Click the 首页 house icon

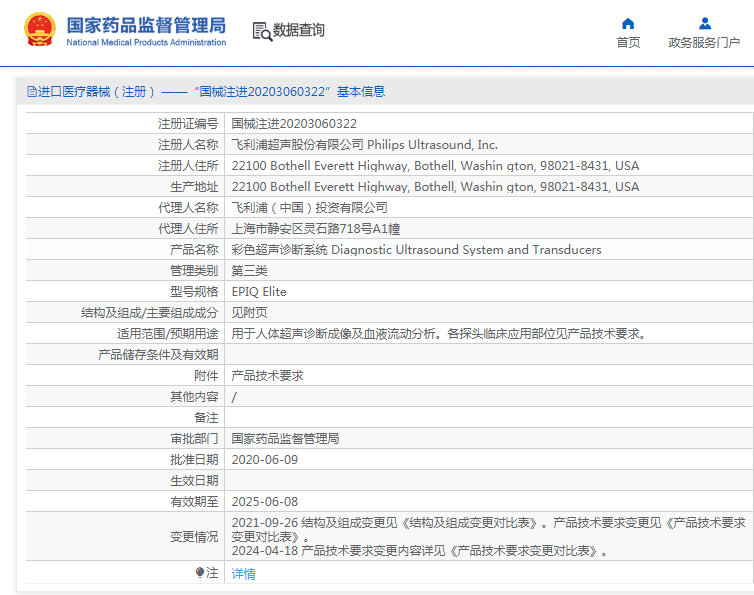pos(628,24)
